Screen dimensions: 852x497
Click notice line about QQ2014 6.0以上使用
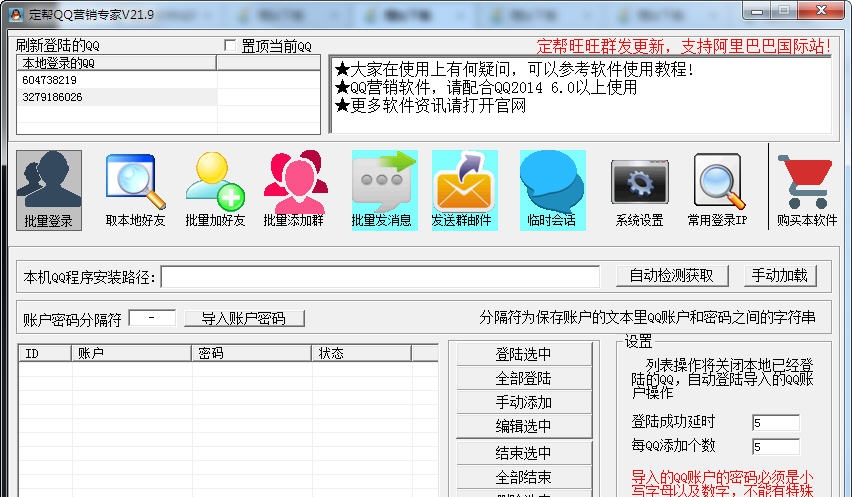[x=486, y=87]
